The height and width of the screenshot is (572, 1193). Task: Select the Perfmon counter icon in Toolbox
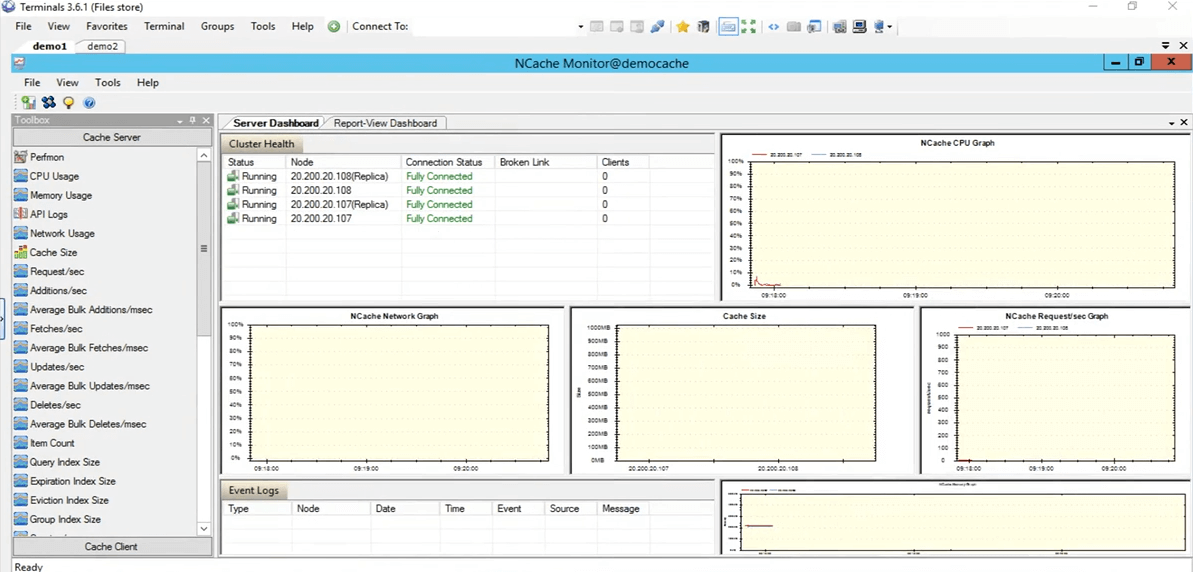pos(21,157)
